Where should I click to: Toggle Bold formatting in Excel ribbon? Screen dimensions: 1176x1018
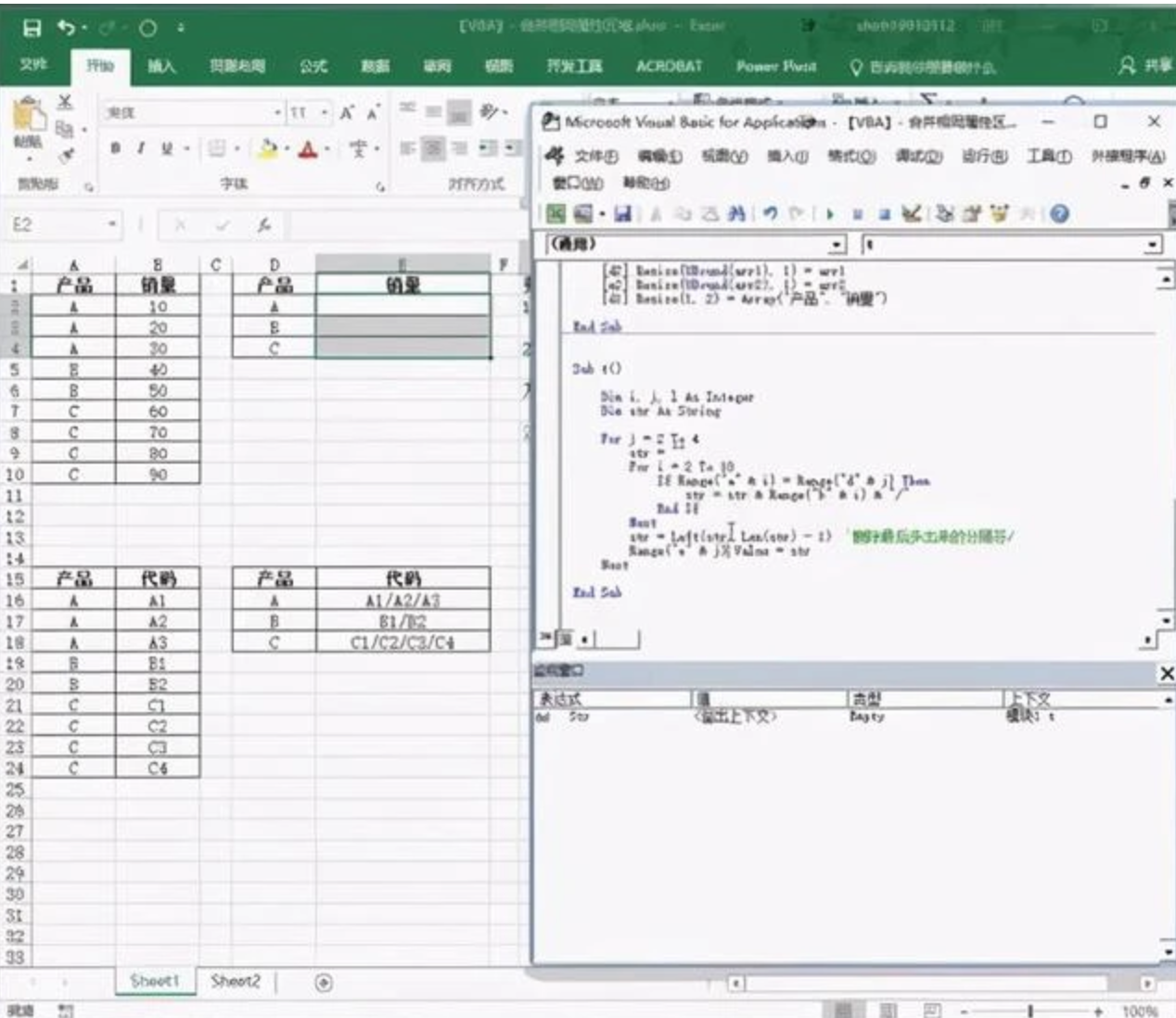point(116,148)
